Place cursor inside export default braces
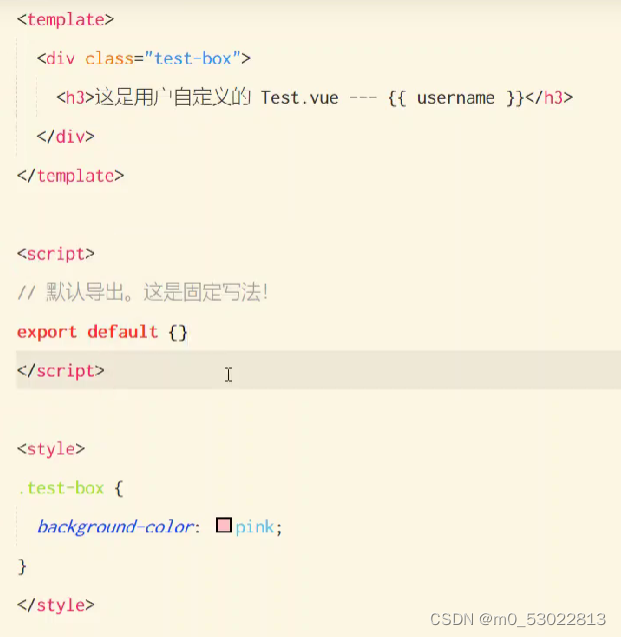 point(178,332)
